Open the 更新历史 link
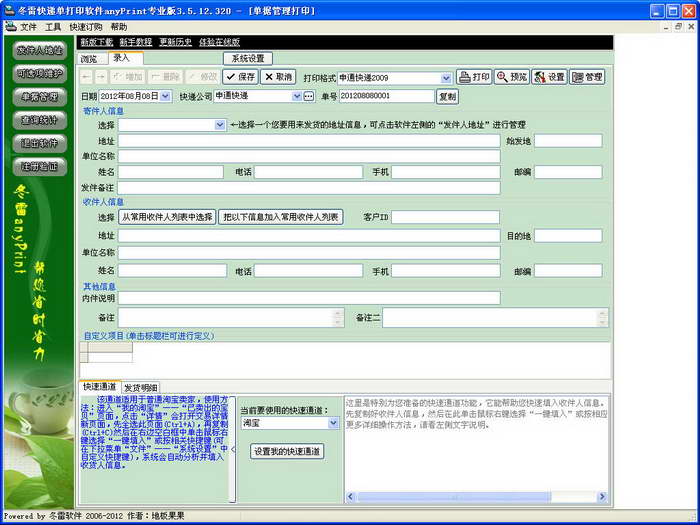700x525 pixels. pyautogui.click(x=175, y=42)
